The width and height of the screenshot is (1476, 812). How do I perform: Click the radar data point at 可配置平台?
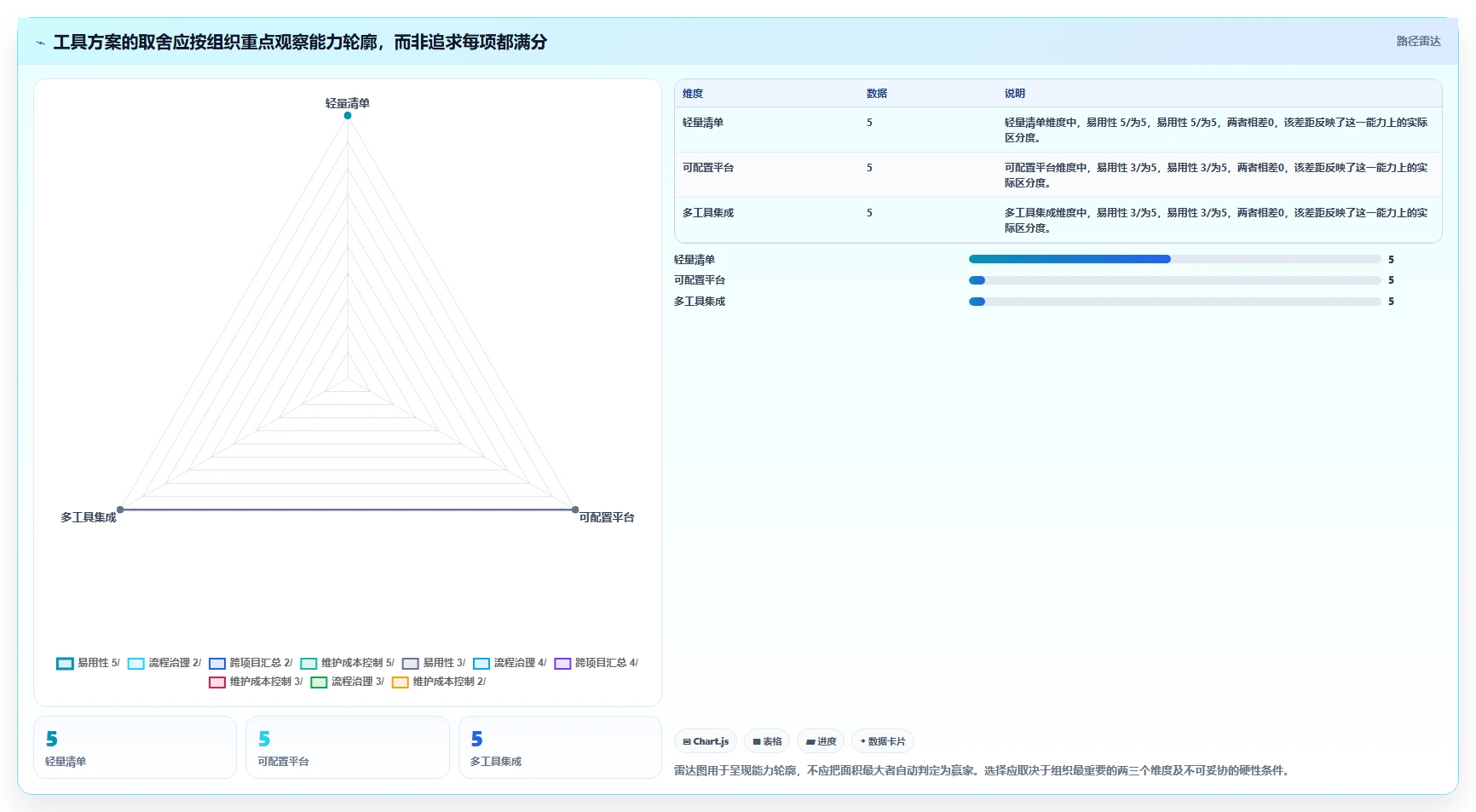[x=575, y=510]
